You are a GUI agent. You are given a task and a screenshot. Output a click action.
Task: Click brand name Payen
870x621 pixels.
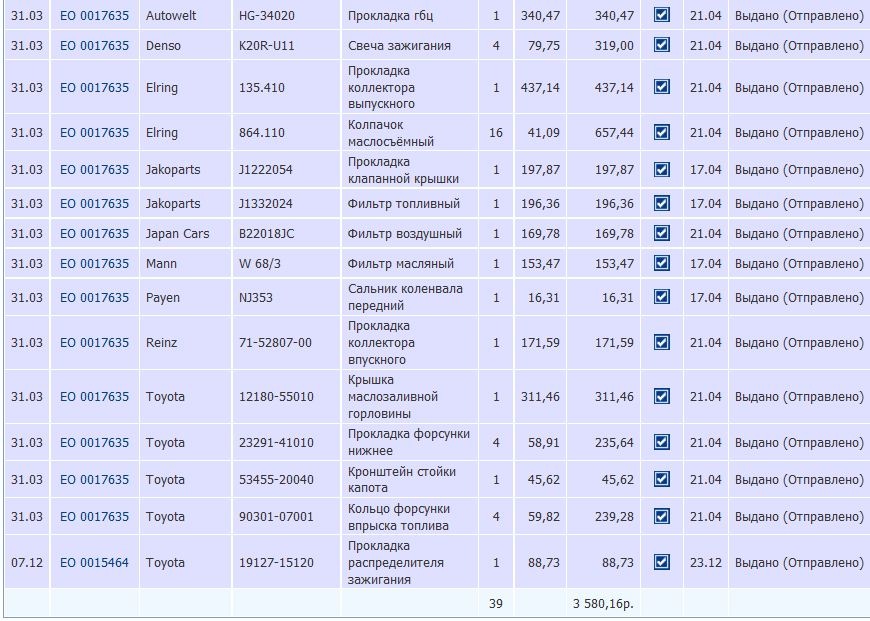tap(163, 297)
